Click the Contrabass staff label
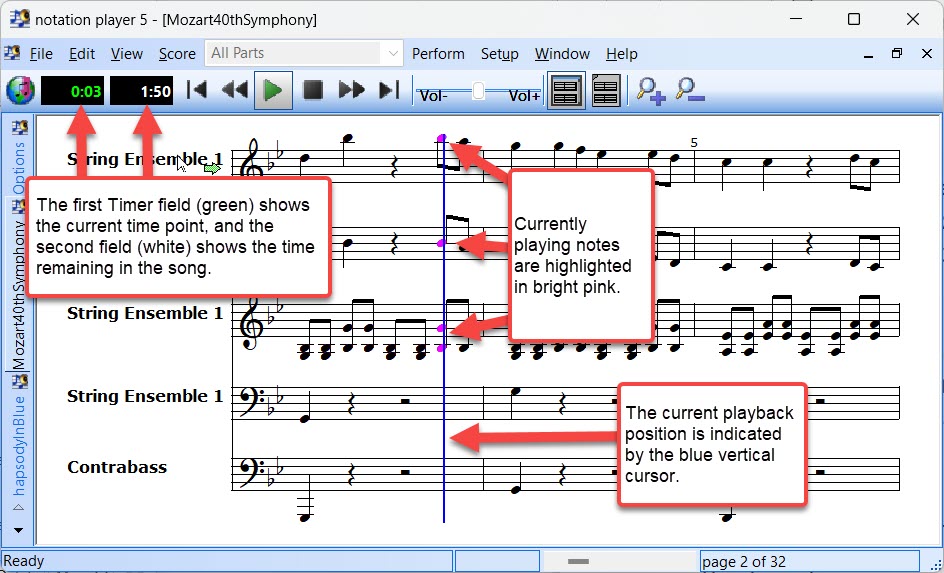The height and width of the screenshot is (573, 944). click(117, 467)
